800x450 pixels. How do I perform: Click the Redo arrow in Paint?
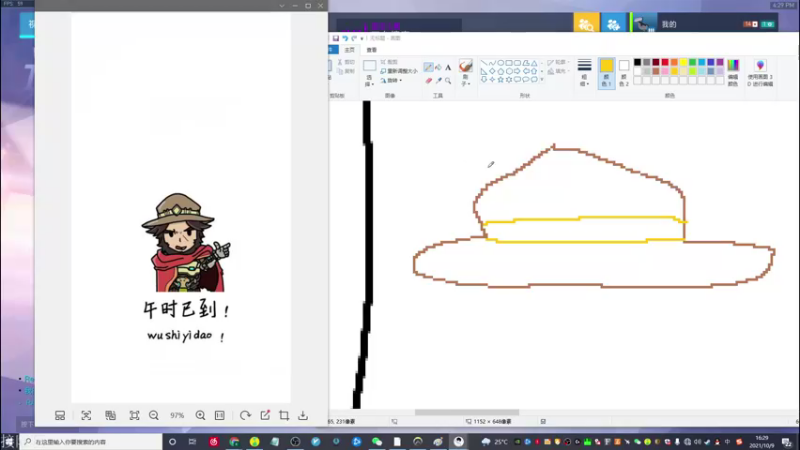(354, 38)
